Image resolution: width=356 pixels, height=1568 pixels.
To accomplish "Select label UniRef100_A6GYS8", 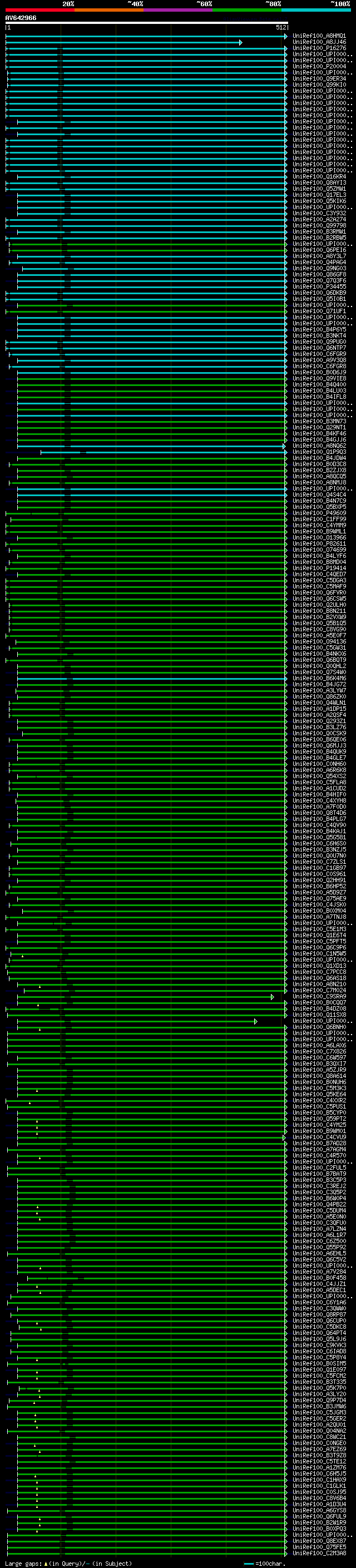I will click(x=319, y=1511).
